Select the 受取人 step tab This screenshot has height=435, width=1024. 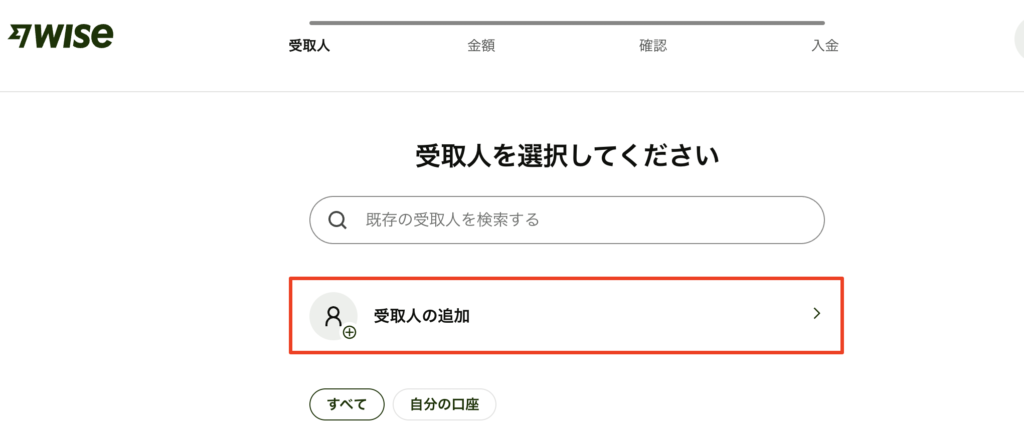[310, 46]
